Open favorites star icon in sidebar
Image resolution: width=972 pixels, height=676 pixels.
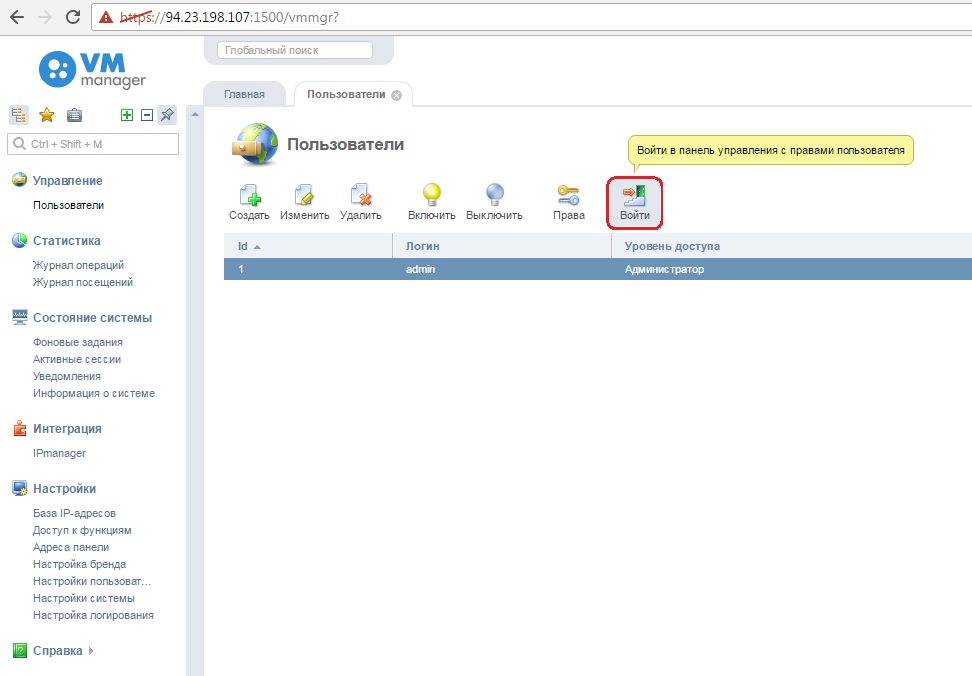click(x=46, y=115)
